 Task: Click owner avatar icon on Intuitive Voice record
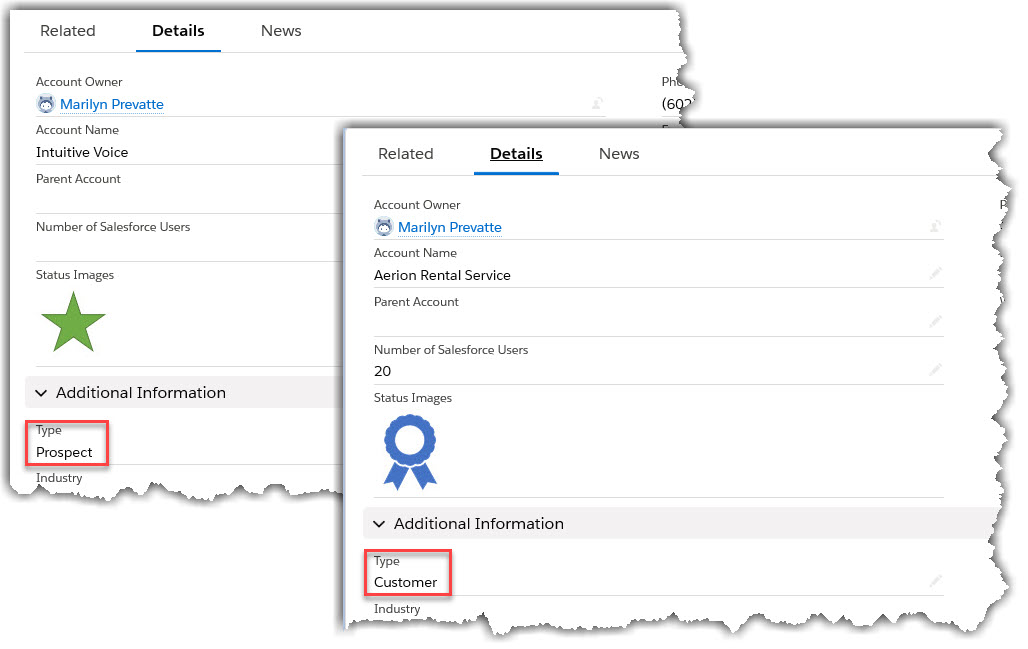coord(45,104)
